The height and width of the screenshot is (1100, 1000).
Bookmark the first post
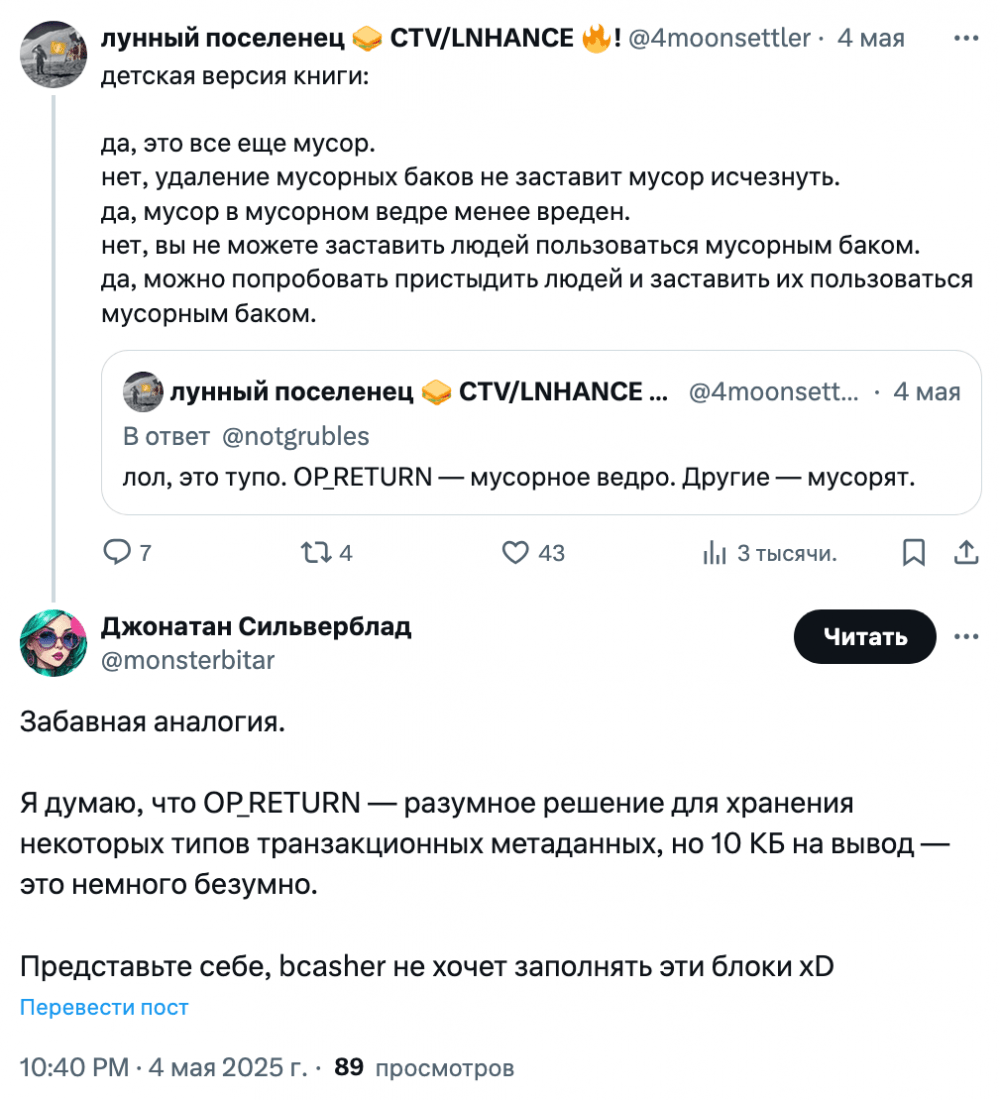[x=914, y=553]
